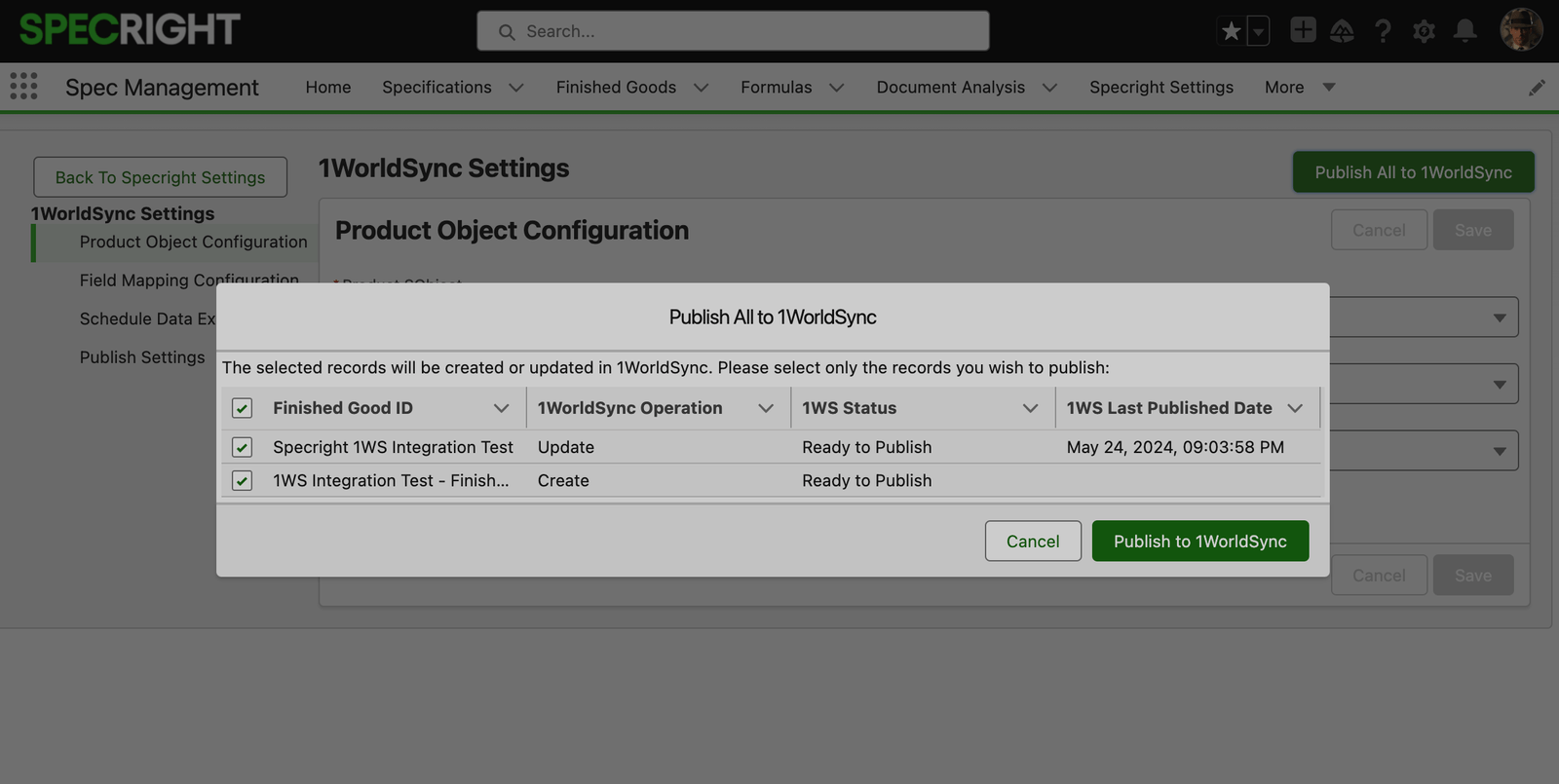The height and width of the screenshot is (784, 1559).
Task: Open the Help question mark icon
Action: [x=1383, y=31]
